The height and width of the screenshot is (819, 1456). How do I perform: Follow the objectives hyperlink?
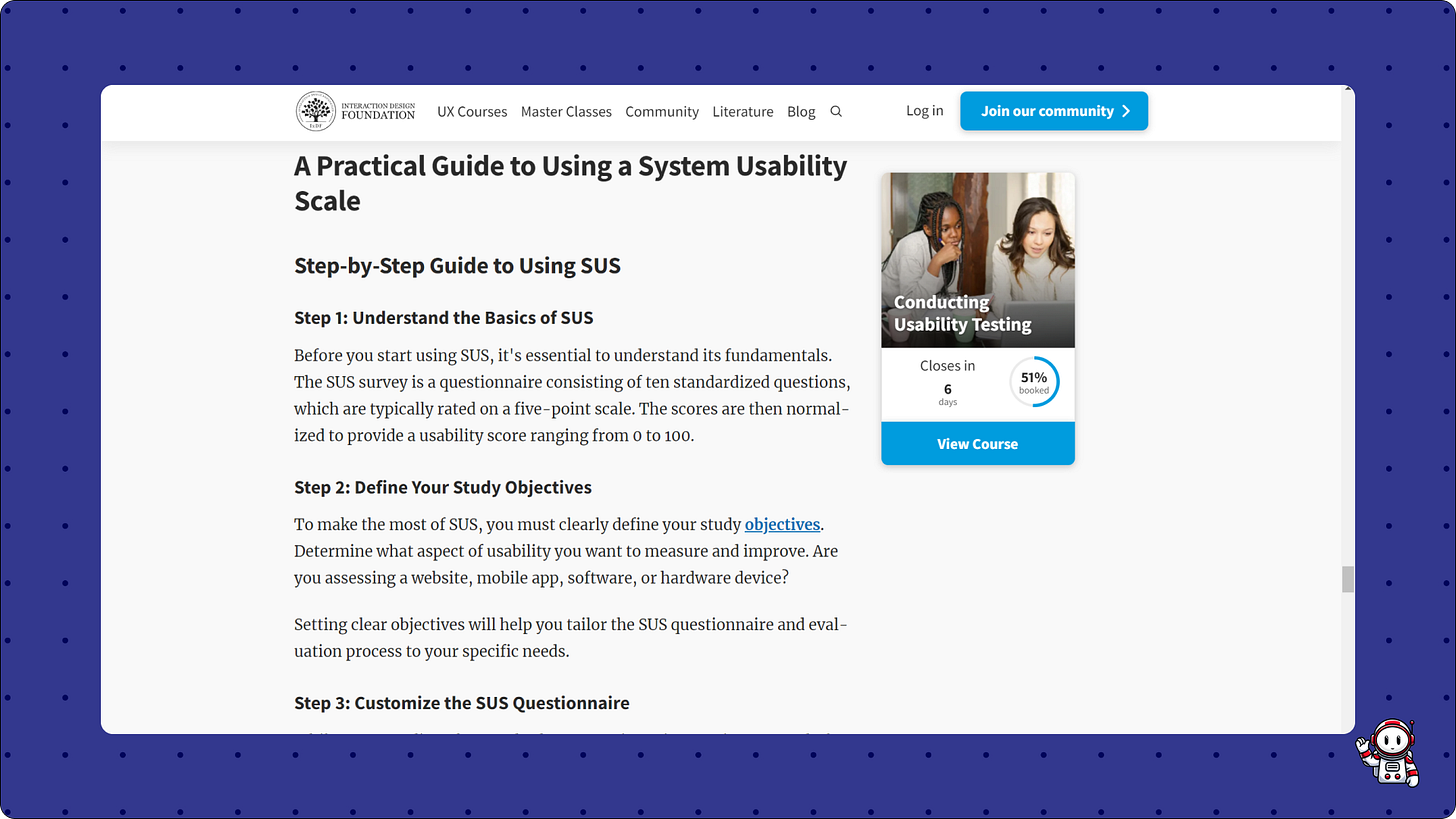coord(782,524)
